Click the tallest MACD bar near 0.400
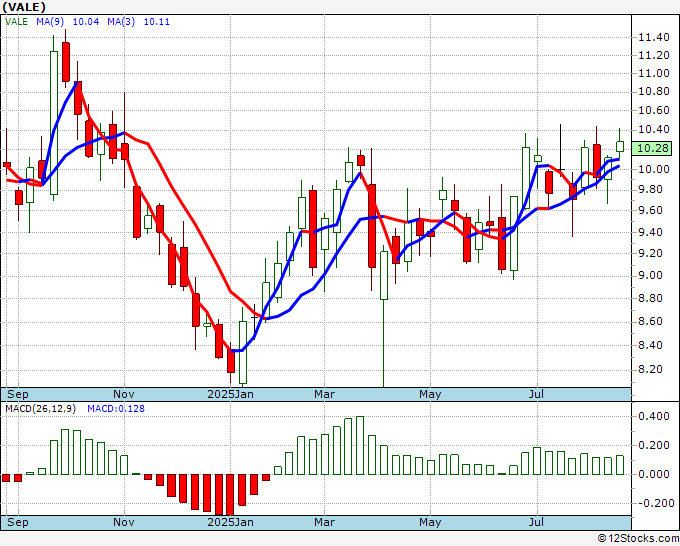The height and width of the screenshot is (546, 680). click(360, 445)
